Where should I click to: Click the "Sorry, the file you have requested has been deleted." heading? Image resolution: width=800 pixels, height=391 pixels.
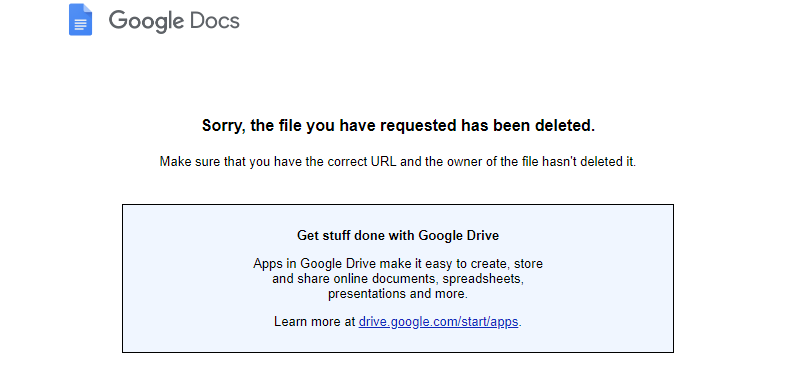[398, 126]
